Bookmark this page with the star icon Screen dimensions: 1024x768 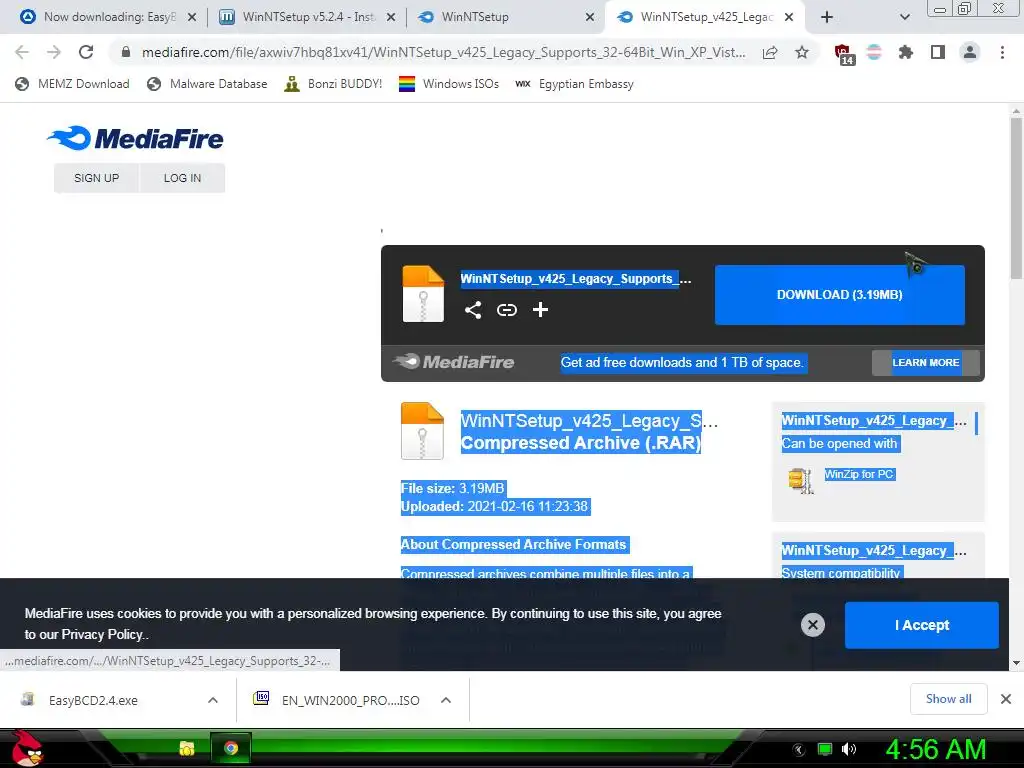tap(802, 52)
